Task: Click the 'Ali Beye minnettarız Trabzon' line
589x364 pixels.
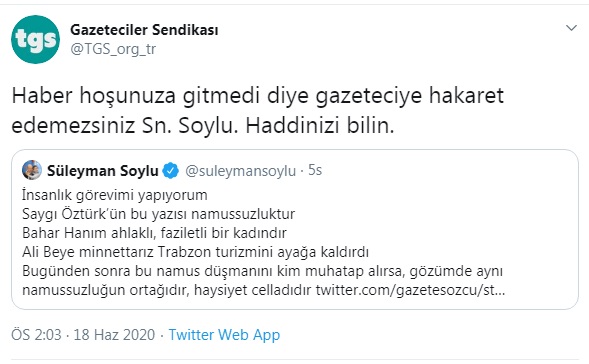Action: tap(195, 252)
